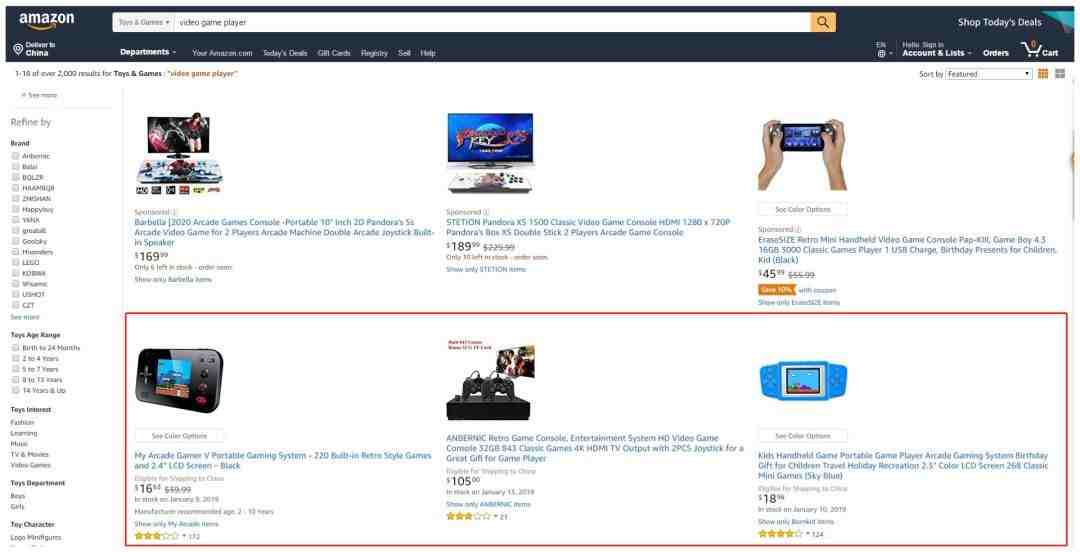Viewport: 1080px width, 552px height.
Task: Open Gift Cards navigation item
Action: [334, 53]
